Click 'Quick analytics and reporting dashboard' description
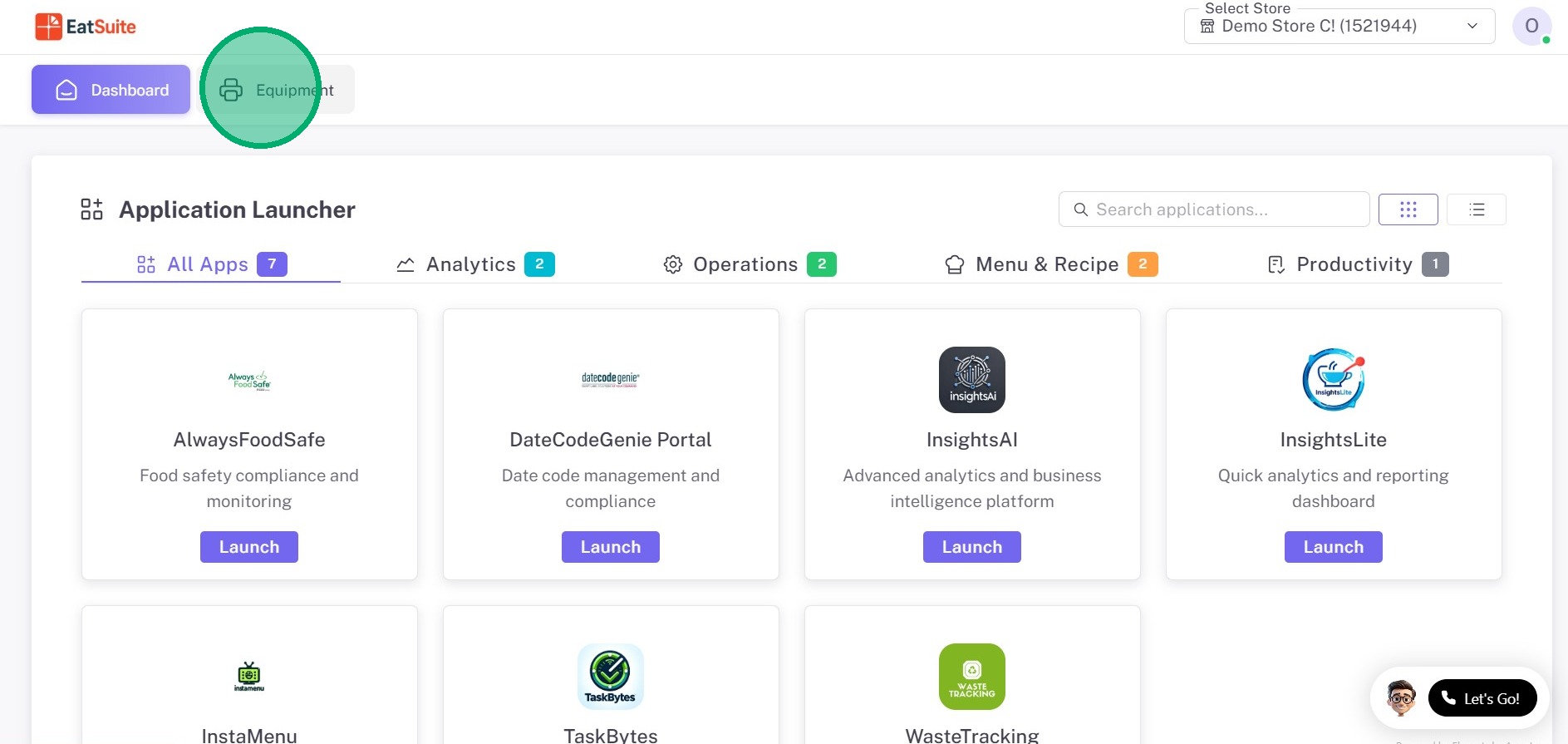The height and width of the screenshot is (744, 1568). [1334, 488]
